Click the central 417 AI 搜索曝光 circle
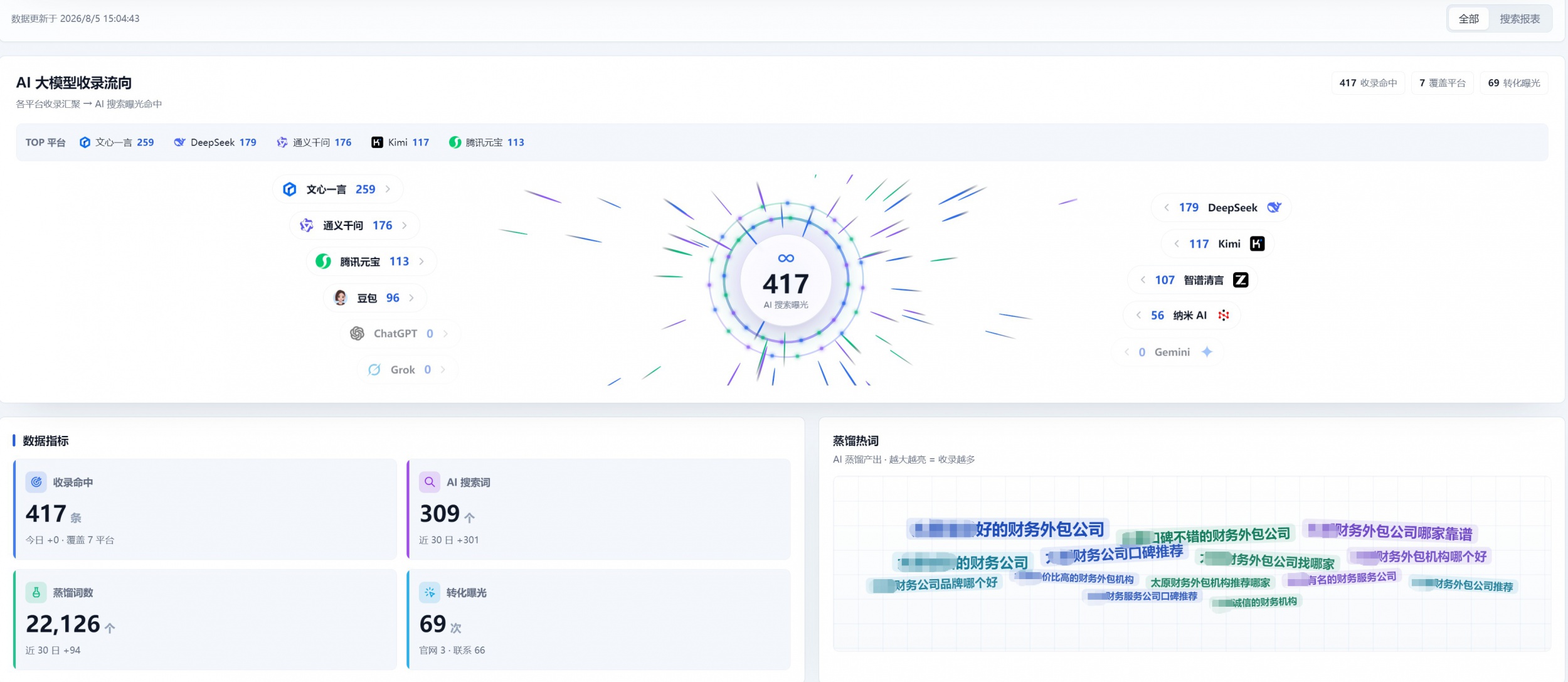1568x682 pixels. [786, 280]
